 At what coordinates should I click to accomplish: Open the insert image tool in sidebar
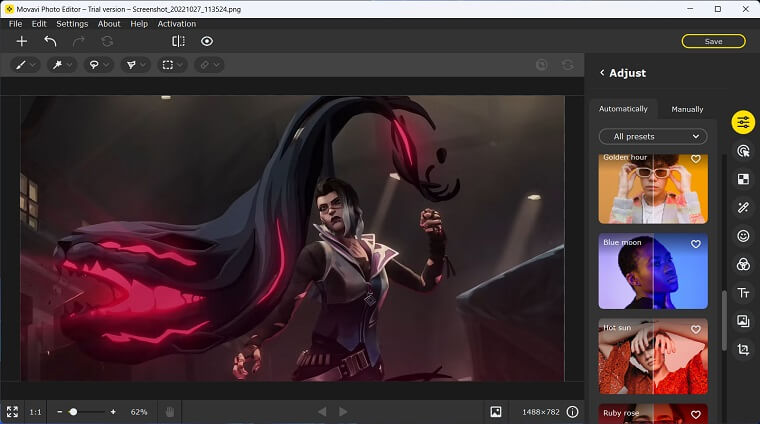(x=743, y=321)
